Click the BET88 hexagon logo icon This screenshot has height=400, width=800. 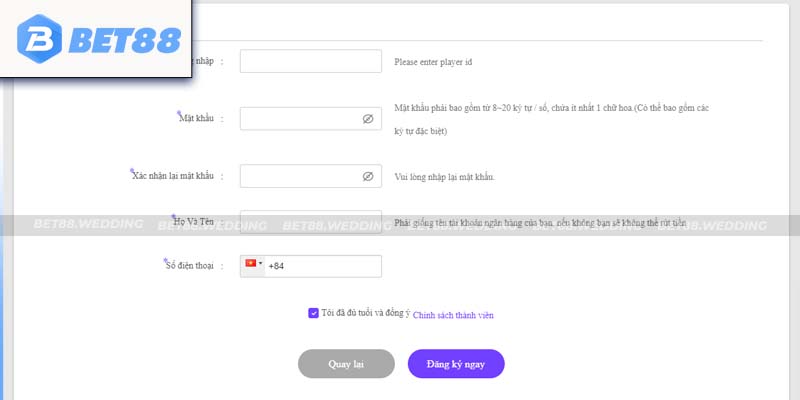39,39
